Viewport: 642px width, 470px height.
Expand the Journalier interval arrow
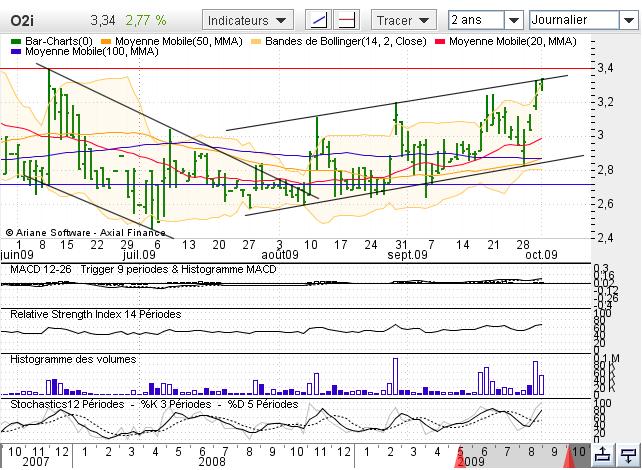(x=628, y=20)
